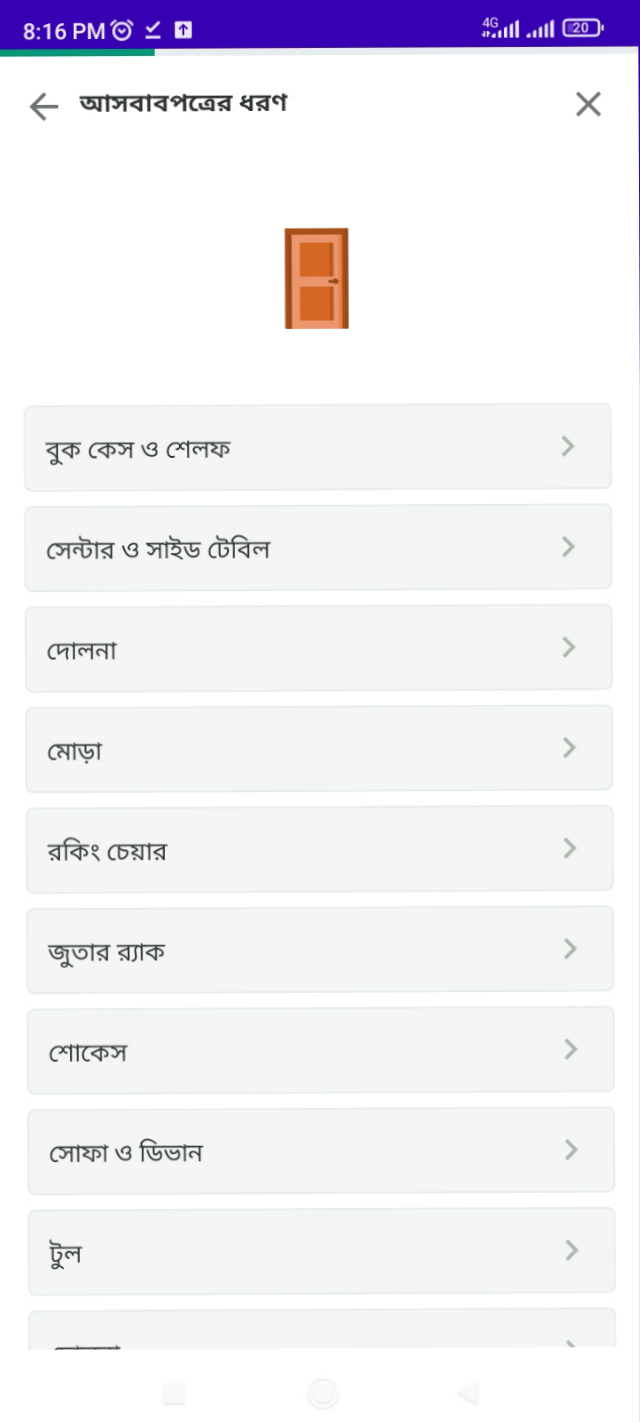Tap the Android recent apps button
Image resolution: width=640 pixels, height=1422 pixels.
(173, 1390)
